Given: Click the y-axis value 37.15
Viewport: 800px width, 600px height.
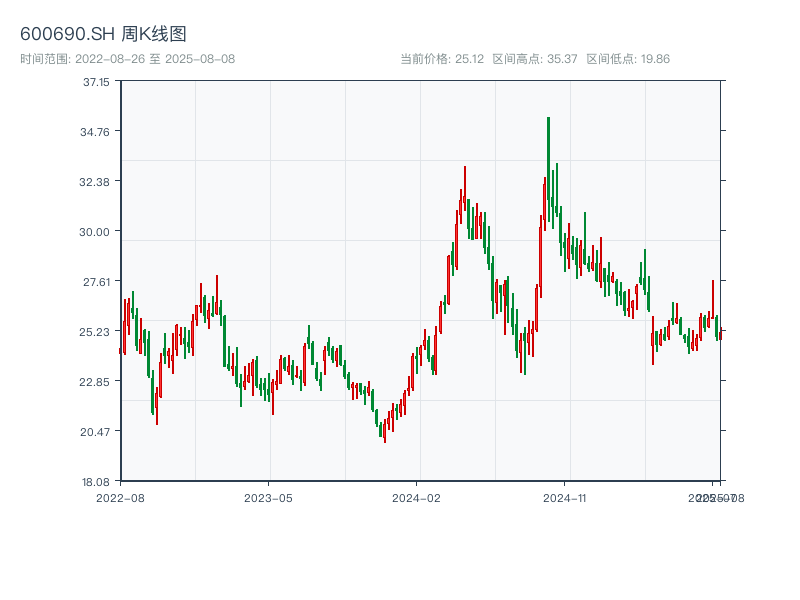Looking at the screenshot, I should [x=96, y=82].
